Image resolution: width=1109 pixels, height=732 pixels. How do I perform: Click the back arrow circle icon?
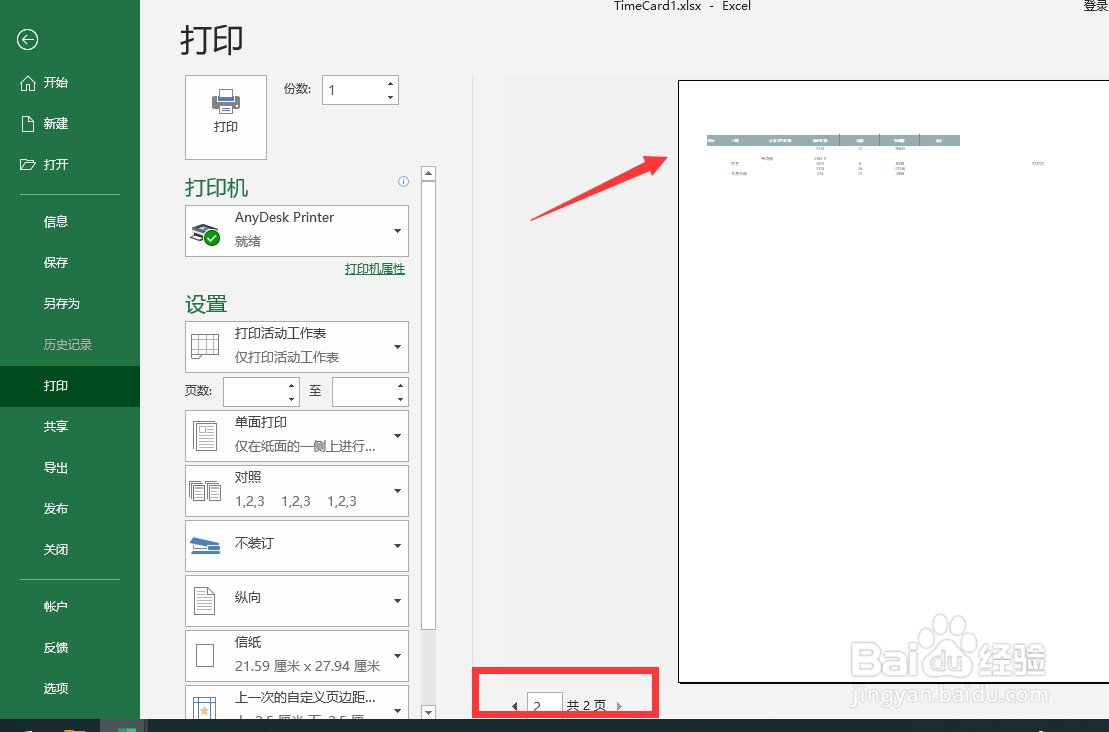28,40
